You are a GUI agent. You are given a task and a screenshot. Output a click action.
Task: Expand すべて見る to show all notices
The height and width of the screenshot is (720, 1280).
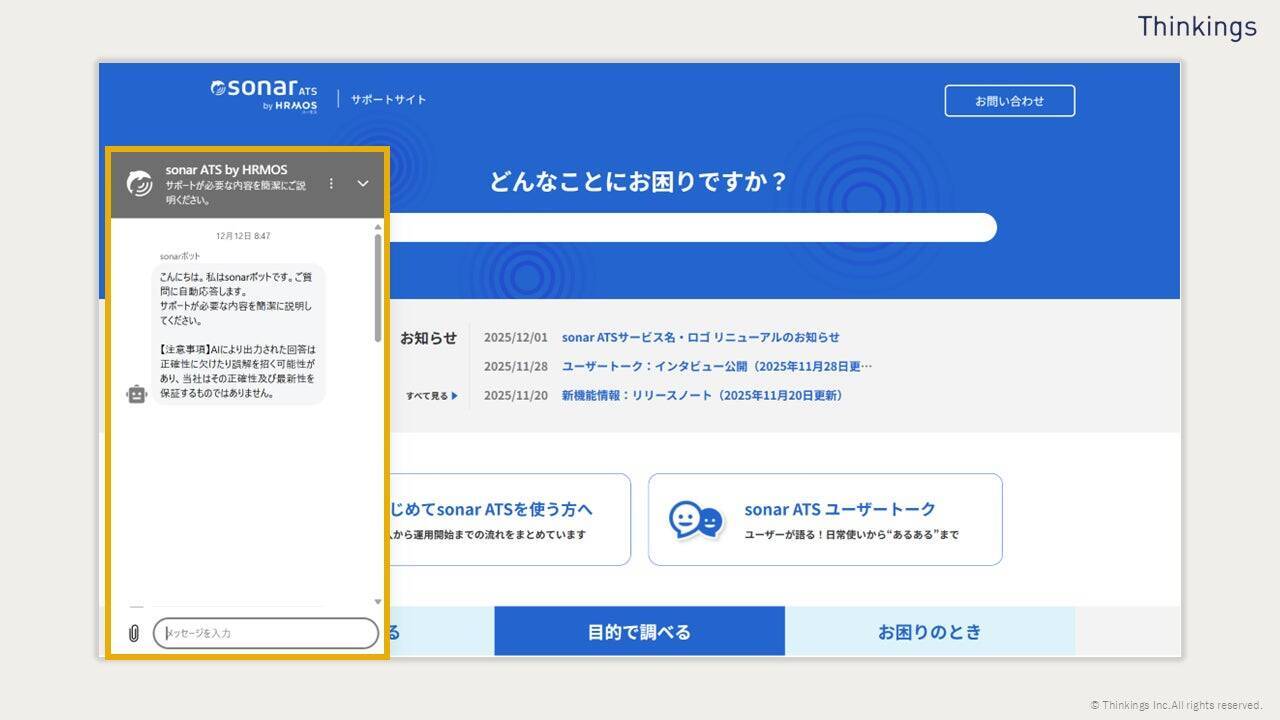pyautogui.click(x=426, y=395)
